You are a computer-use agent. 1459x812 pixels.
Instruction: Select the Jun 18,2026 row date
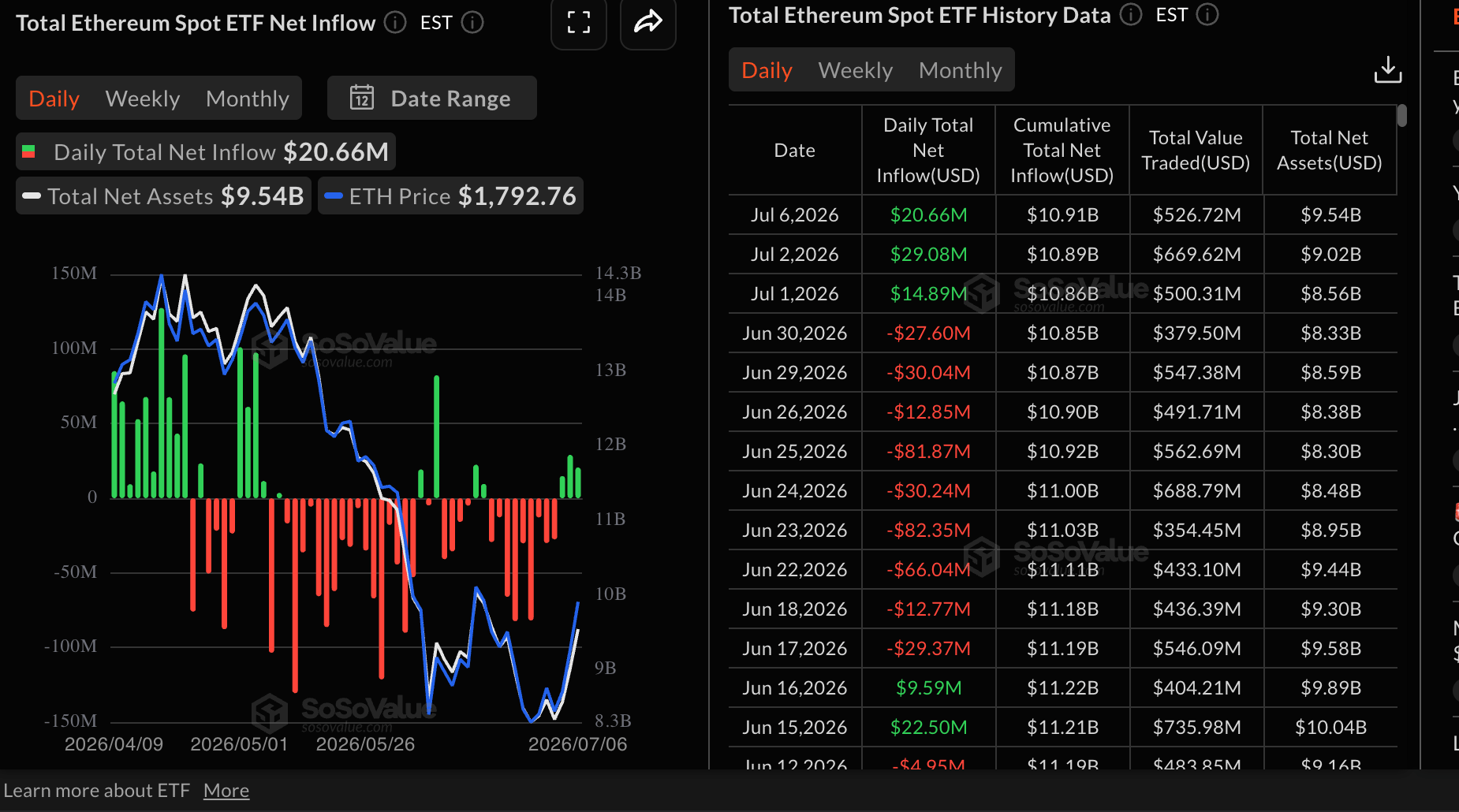tap(795, 609)
